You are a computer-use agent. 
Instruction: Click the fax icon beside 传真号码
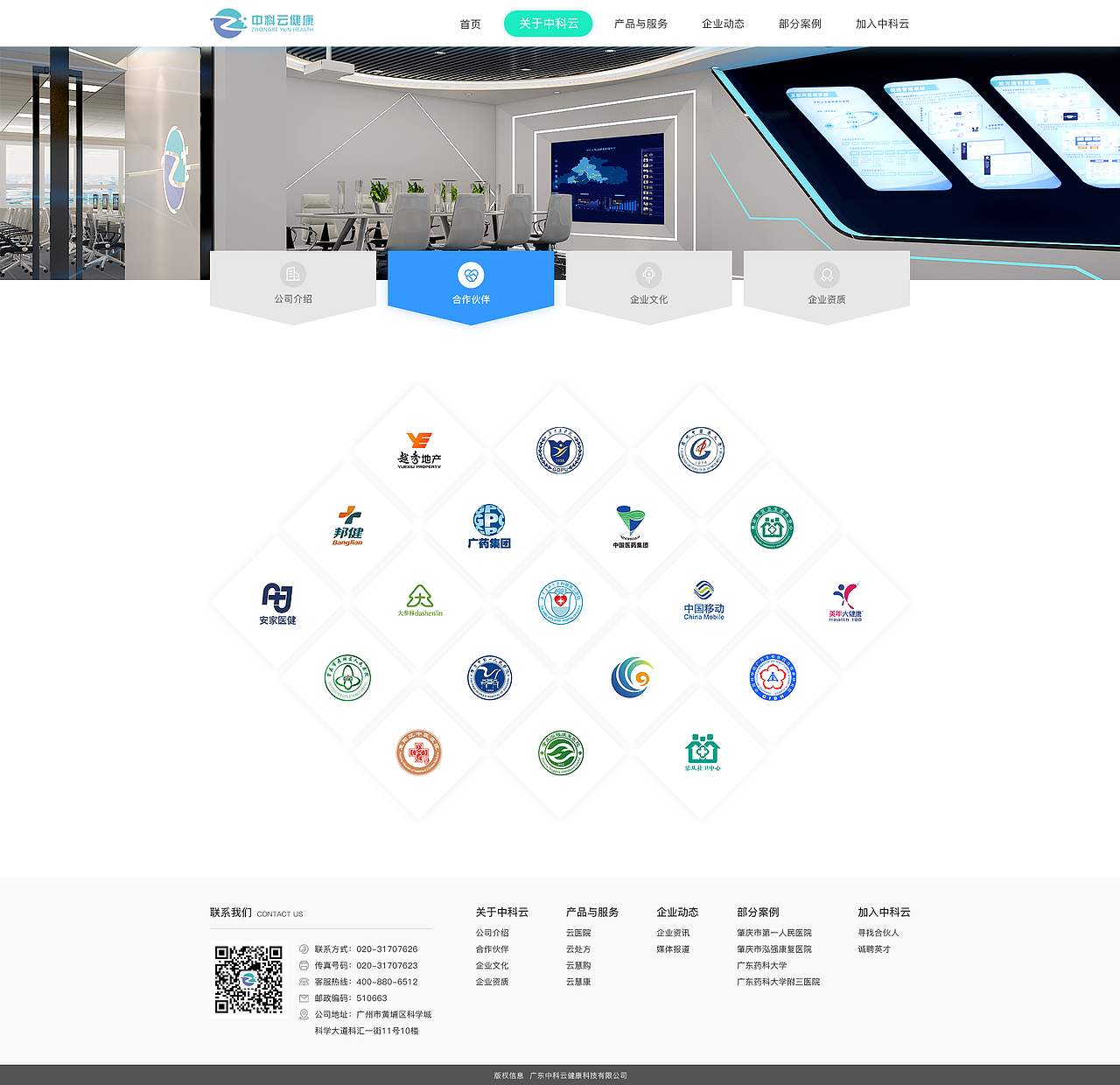(304, 965)
